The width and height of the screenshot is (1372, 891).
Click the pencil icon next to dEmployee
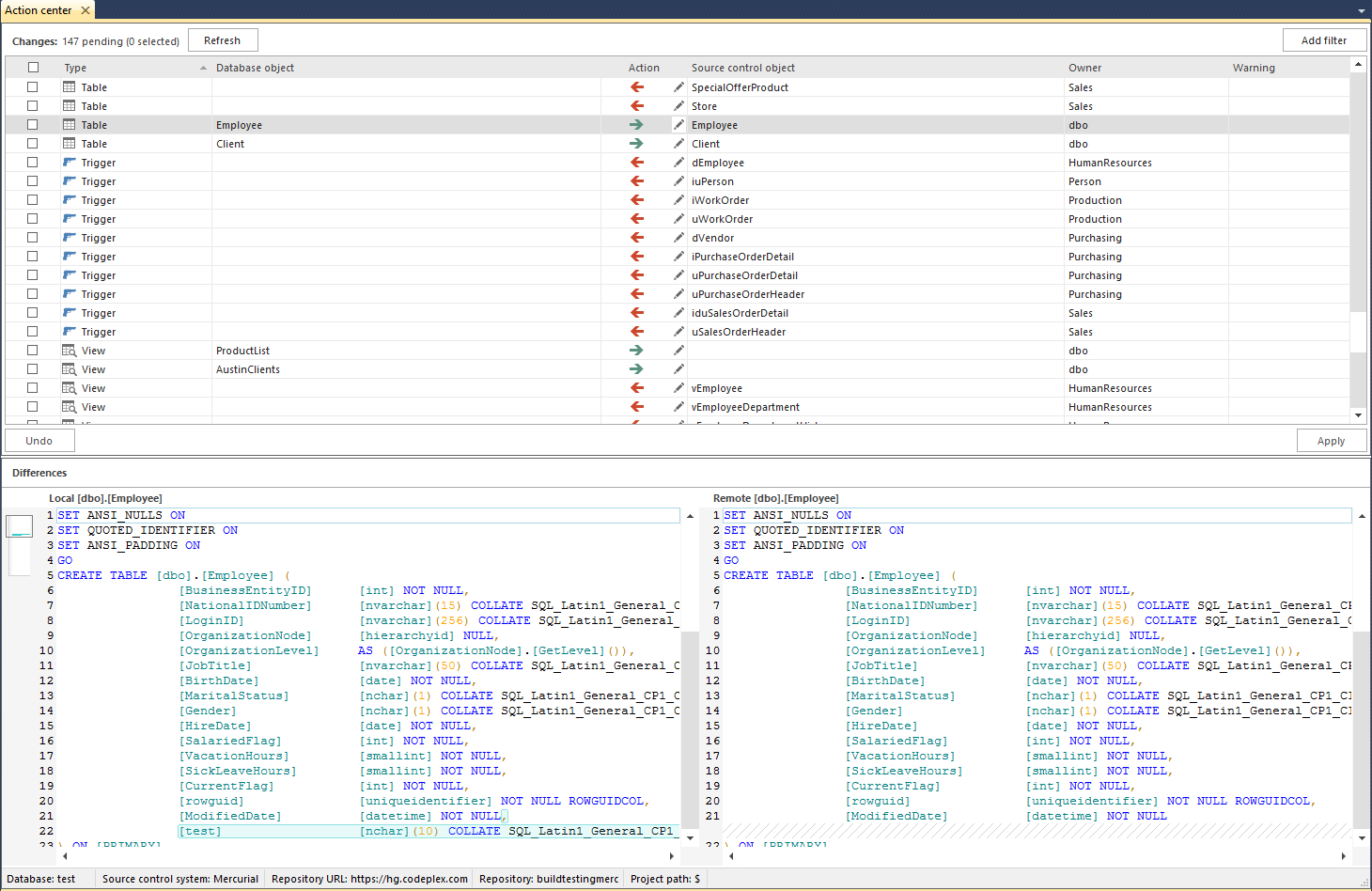pos(678,163)
